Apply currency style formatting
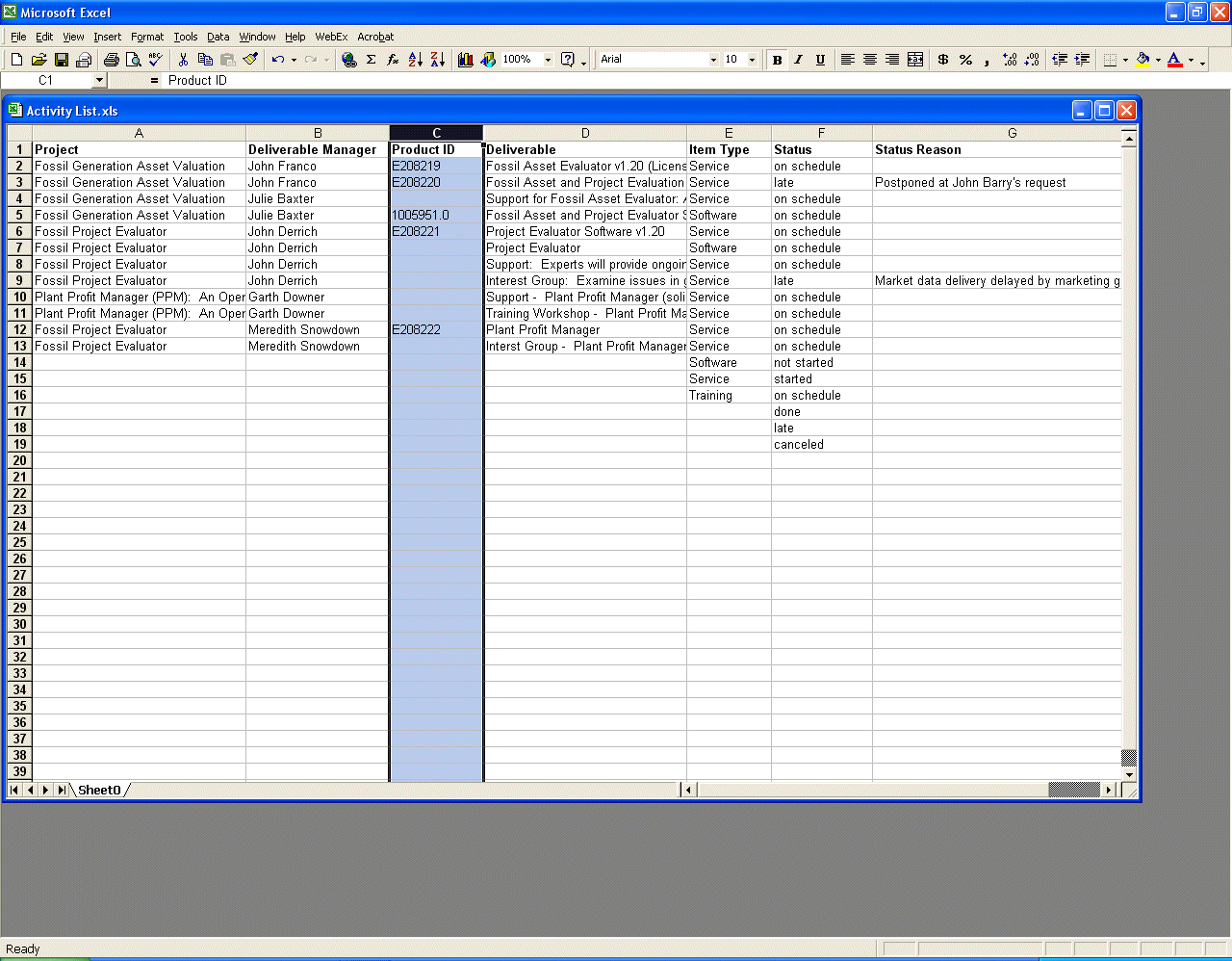Screen dimensions: 1232x961 [943, 60]
